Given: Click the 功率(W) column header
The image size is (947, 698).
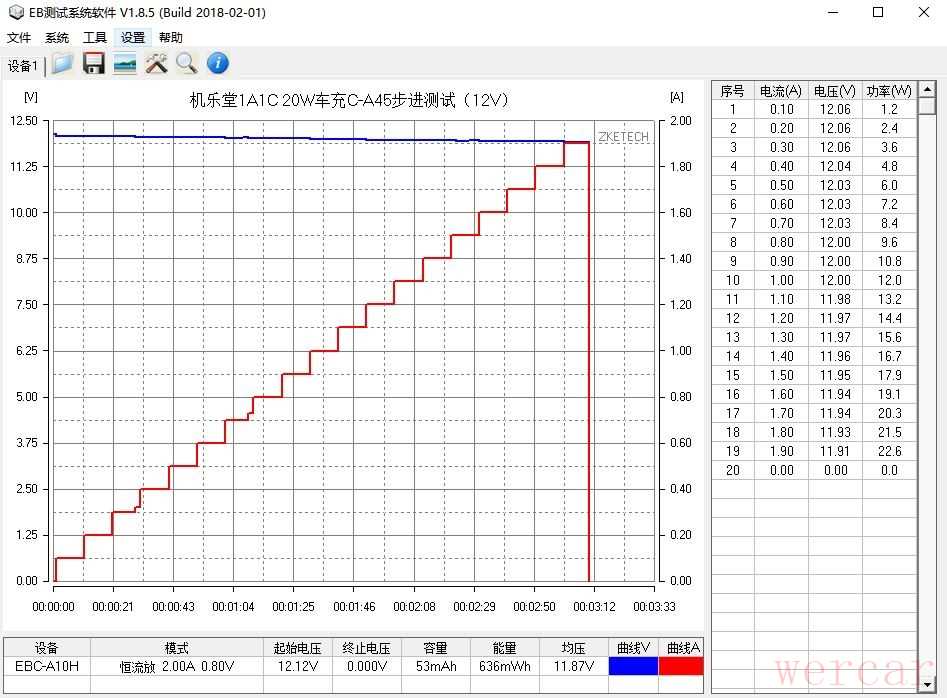Looking at the screenshot, I should coord(888,91).
